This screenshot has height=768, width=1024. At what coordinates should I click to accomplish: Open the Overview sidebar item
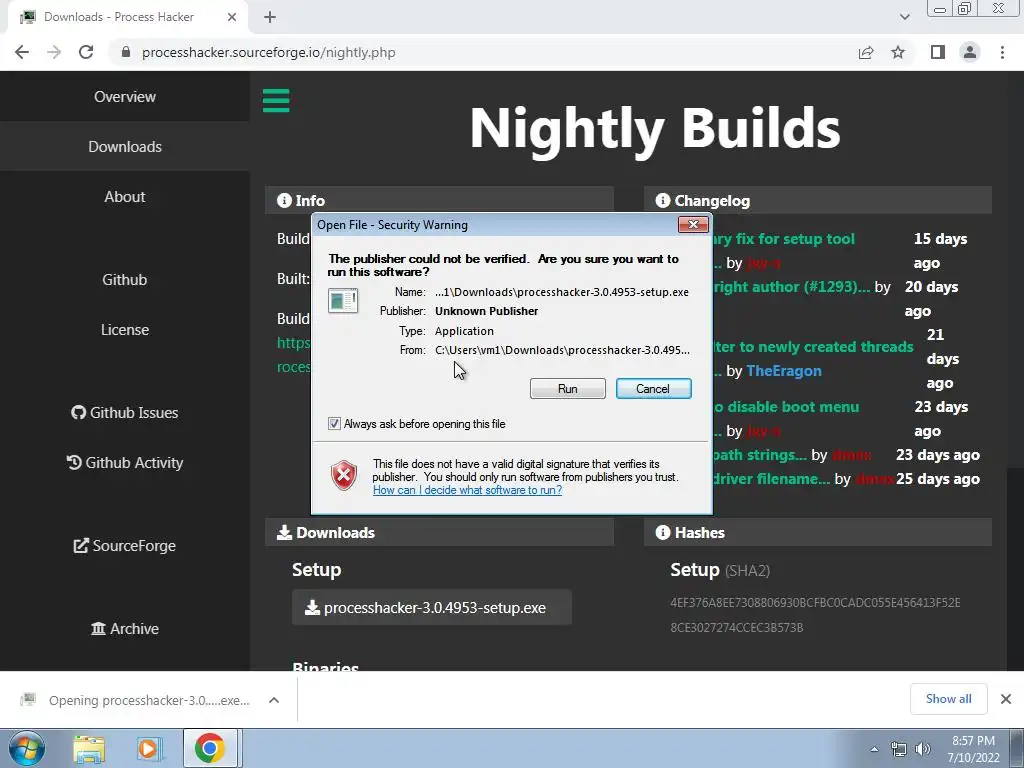click(x=125, y=97)
